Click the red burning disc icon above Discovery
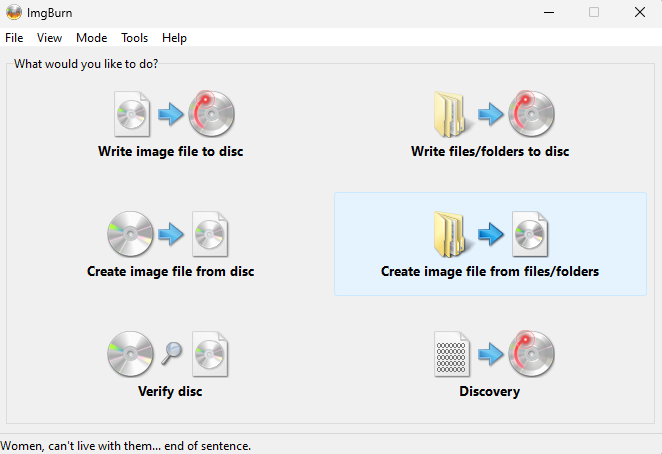 click(x=530, y=353)
